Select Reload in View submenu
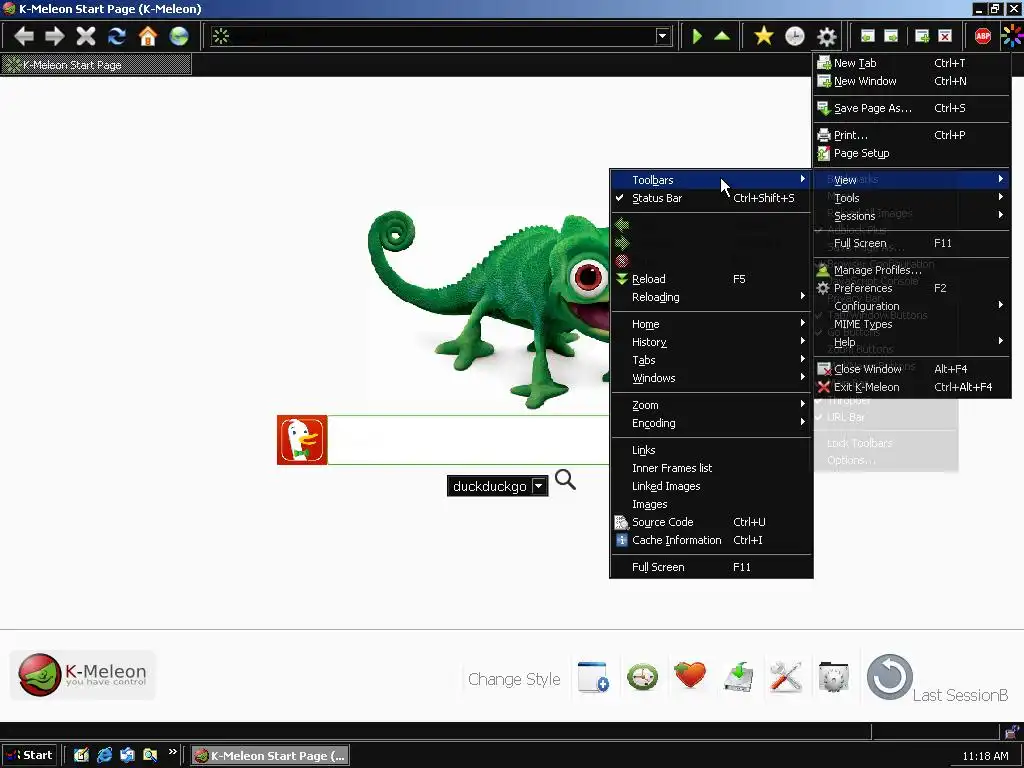Image resolution: width=1024 pixels, height=768 pixels. click(712, 279)
